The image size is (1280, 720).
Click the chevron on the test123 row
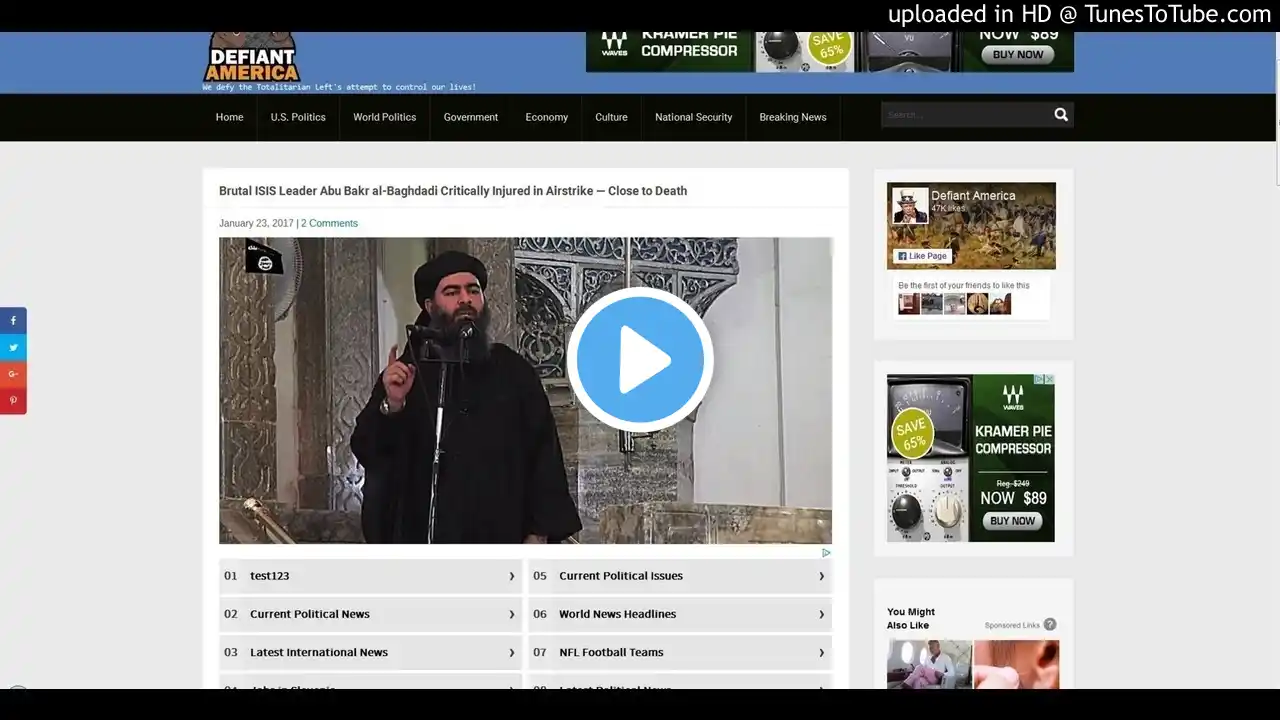pyautogui.click(x=512, y=576)
